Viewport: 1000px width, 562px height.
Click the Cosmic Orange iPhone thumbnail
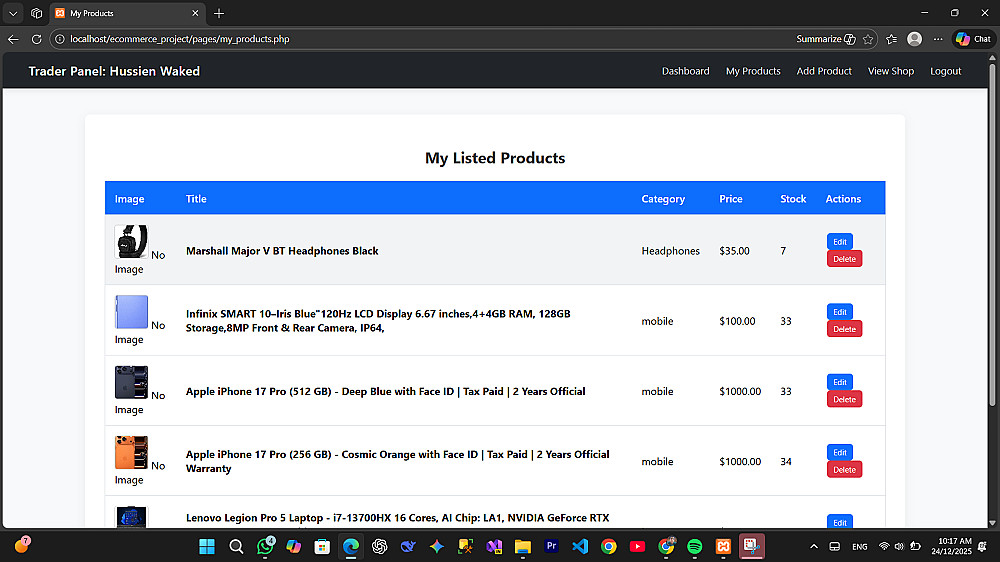[131, 452]
